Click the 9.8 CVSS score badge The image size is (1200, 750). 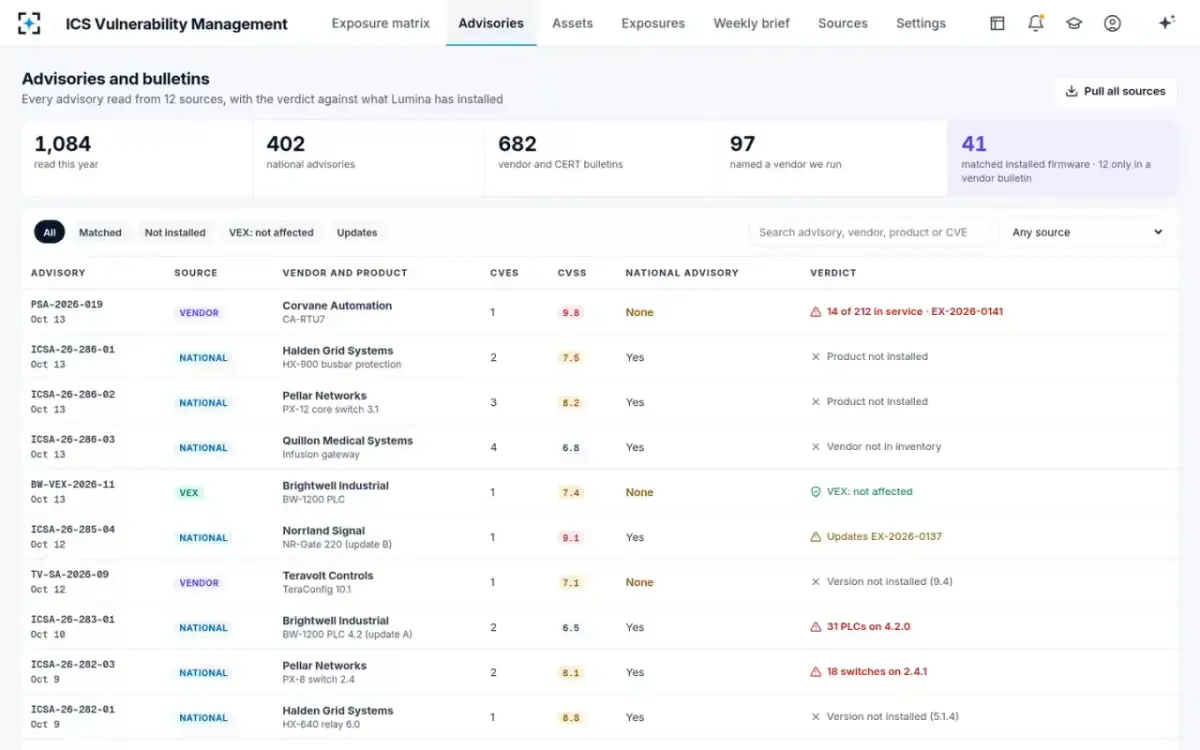click(x=571, y=312)
